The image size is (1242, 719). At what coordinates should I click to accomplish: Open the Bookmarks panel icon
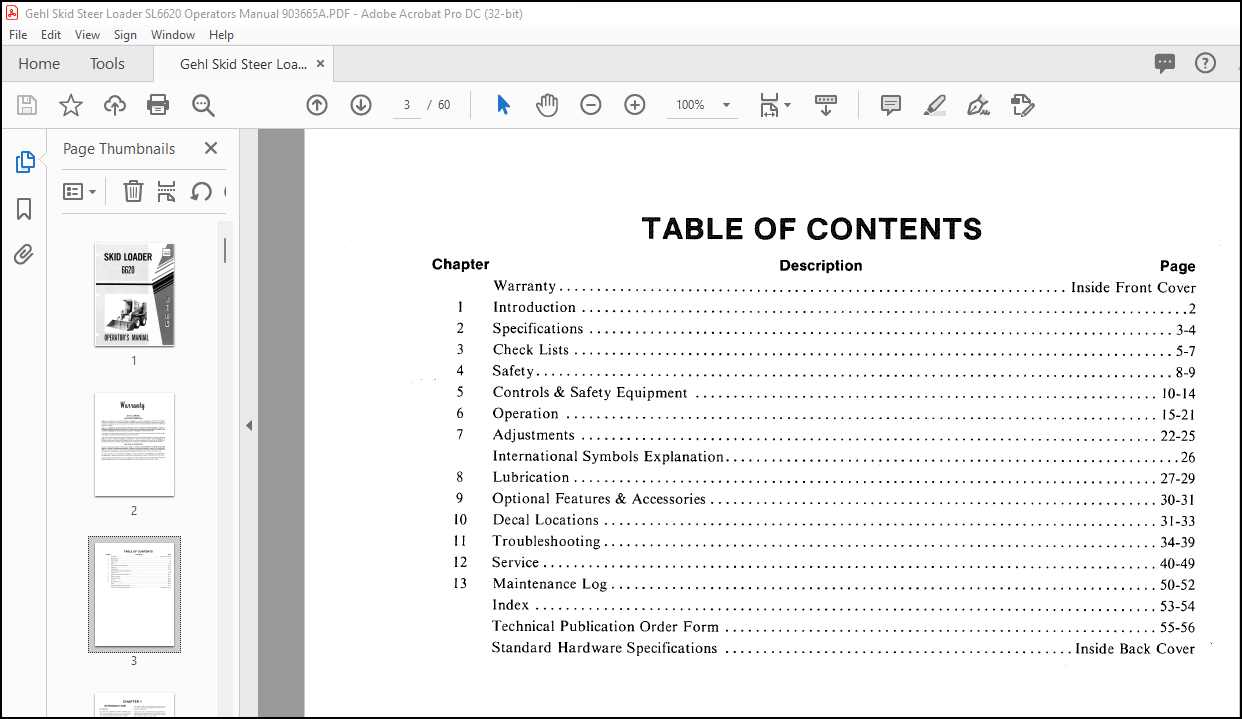click(25, 209)
